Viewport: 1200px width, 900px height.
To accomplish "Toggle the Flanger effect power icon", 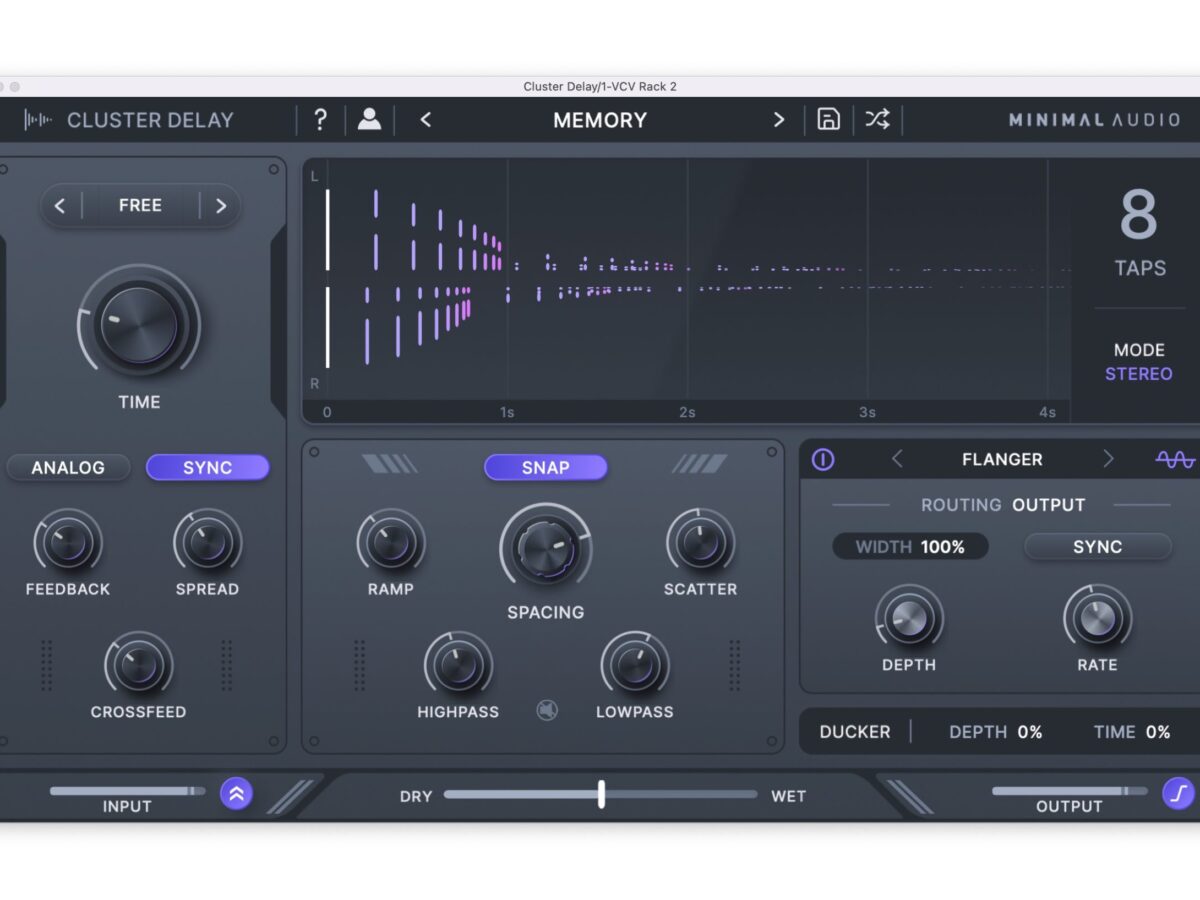I will [x=823, y=459].
